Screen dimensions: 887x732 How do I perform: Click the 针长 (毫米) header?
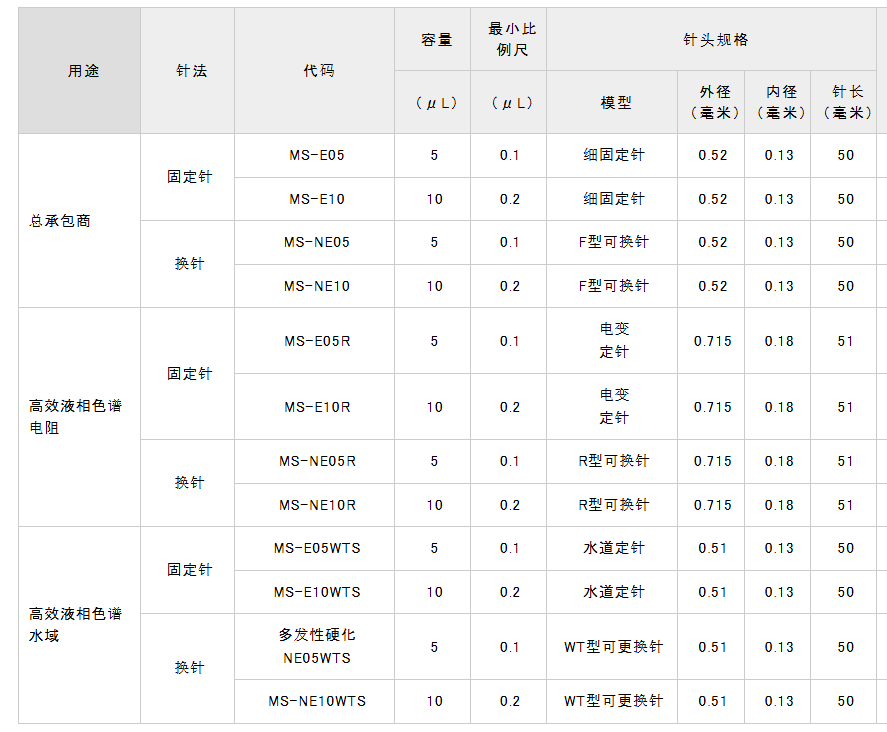click(846, 102)
